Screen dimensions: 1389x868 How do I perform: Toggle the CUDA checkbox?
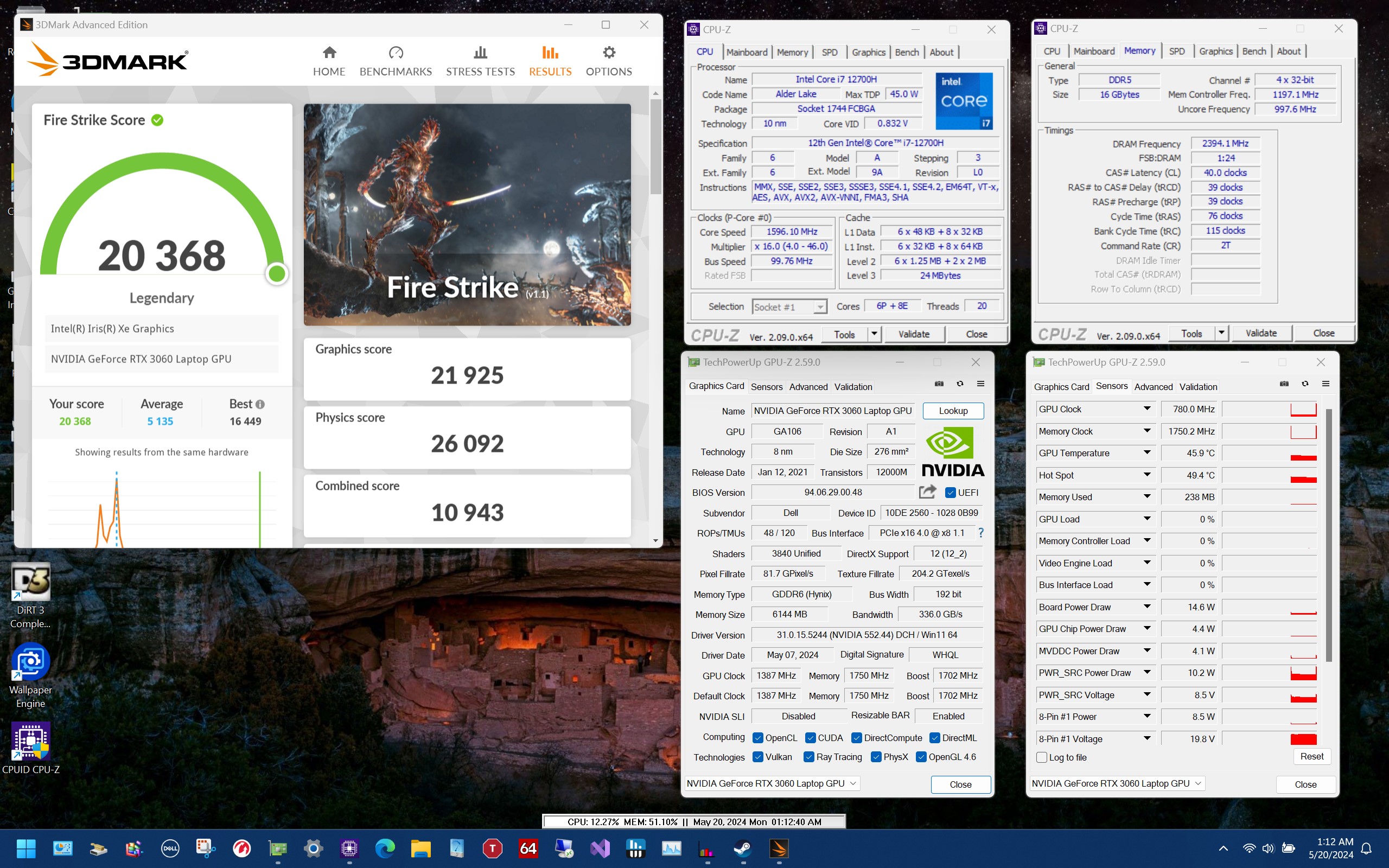pos(811,738)
